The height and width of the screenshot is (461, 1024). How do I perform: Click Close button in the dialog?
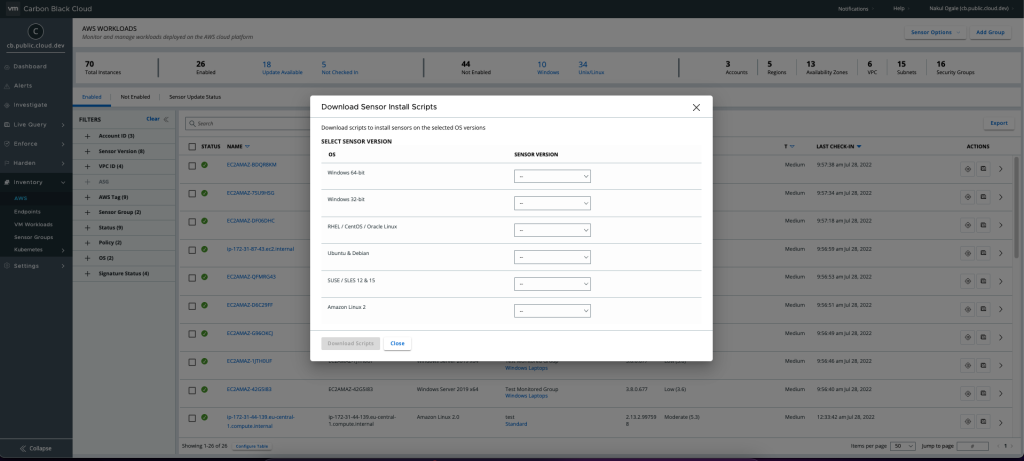tap(397, 343)
